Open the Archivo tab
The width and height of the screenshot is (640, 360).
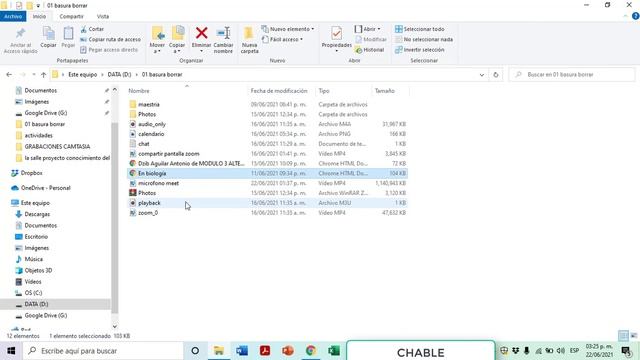coord(13,16)
